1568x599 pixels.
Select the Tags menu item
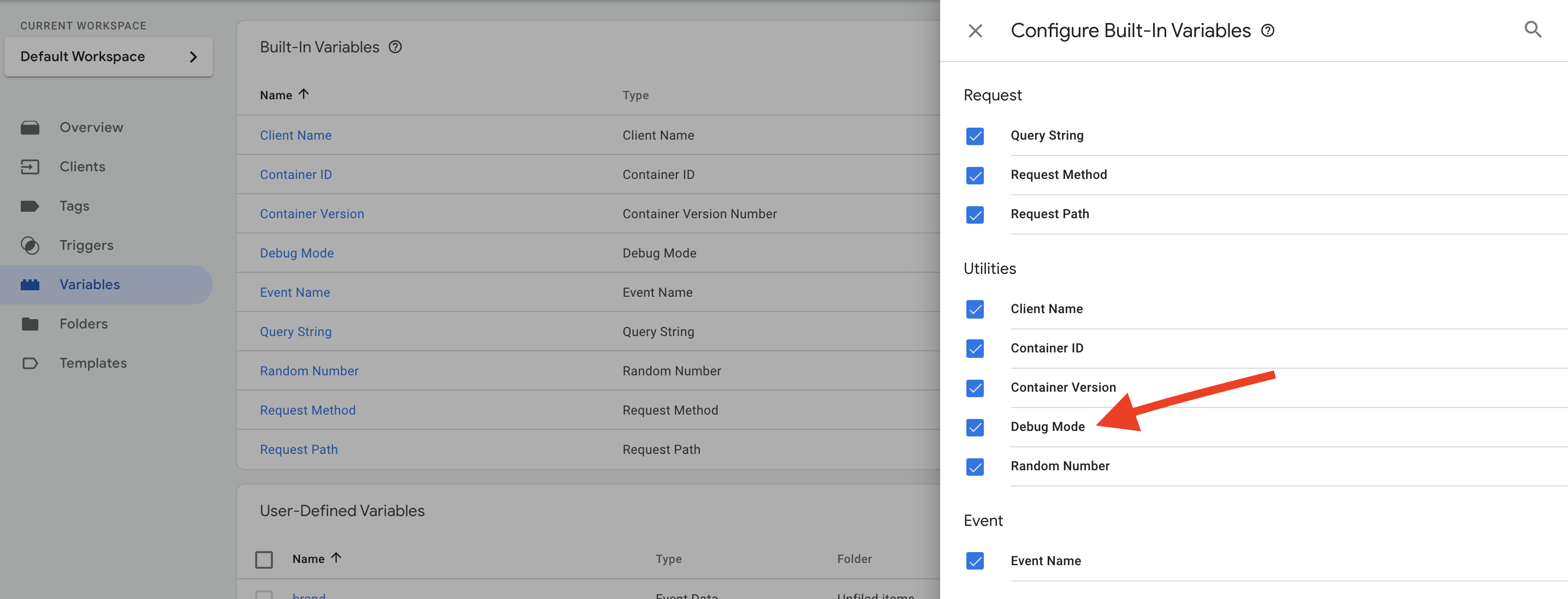(x=74, y=204)
